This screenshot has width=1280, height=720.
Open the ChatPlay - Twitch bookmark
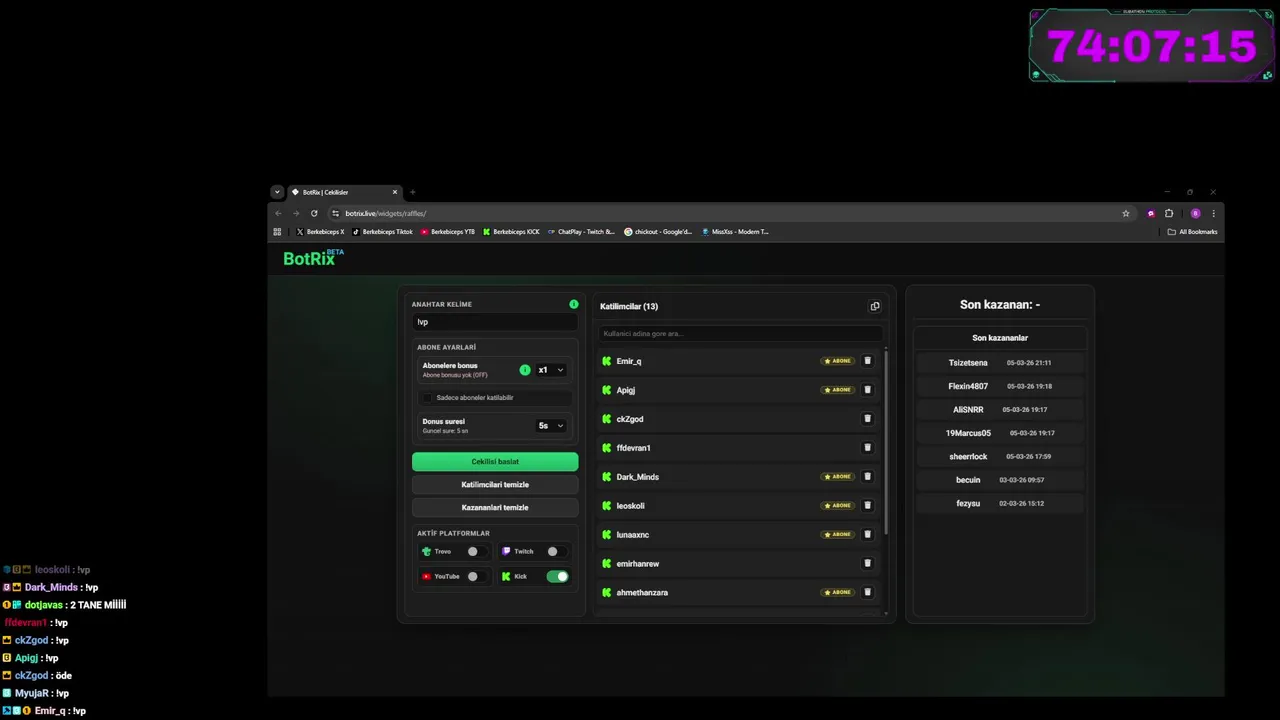pyautogui.click(x=581, y=231)
